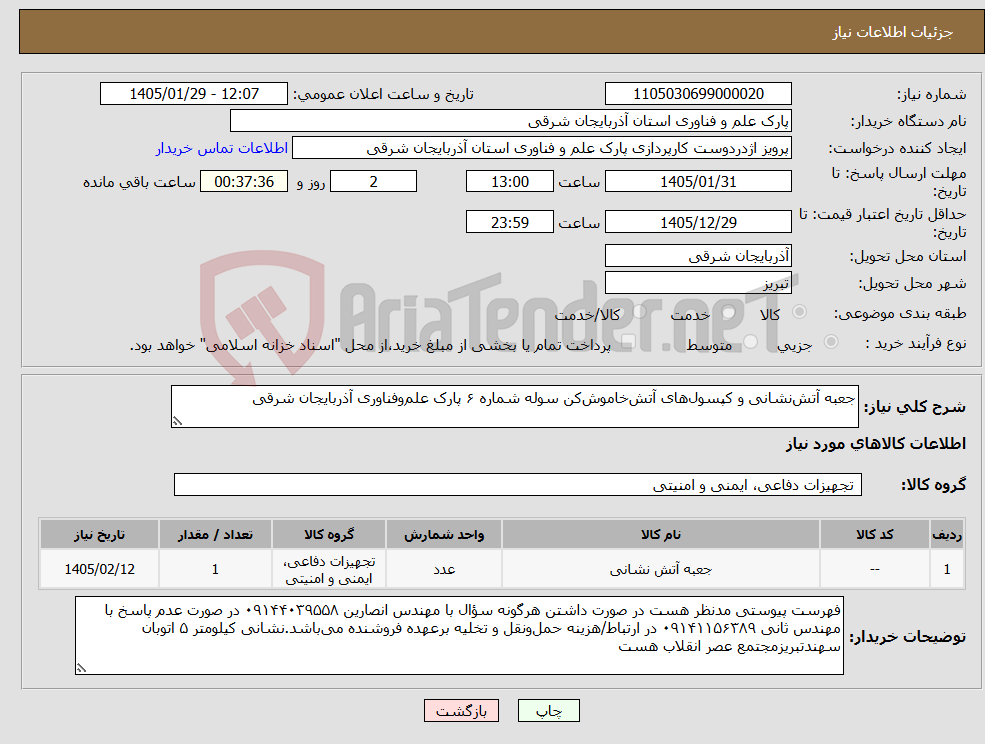The image size is (985, 744).
Task: Select the کالا/خدمت radio button
Action: (x=639, y=312)
